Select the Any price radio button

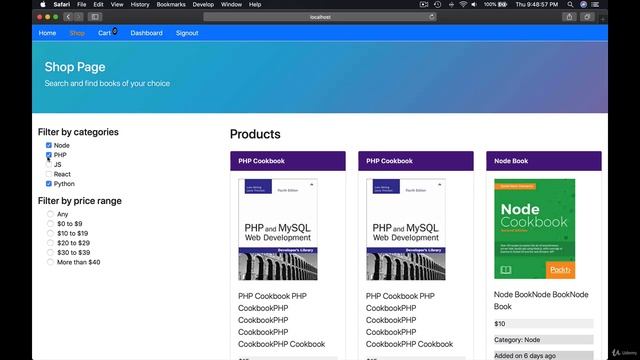pyautogui.click(x=50, y=214)
